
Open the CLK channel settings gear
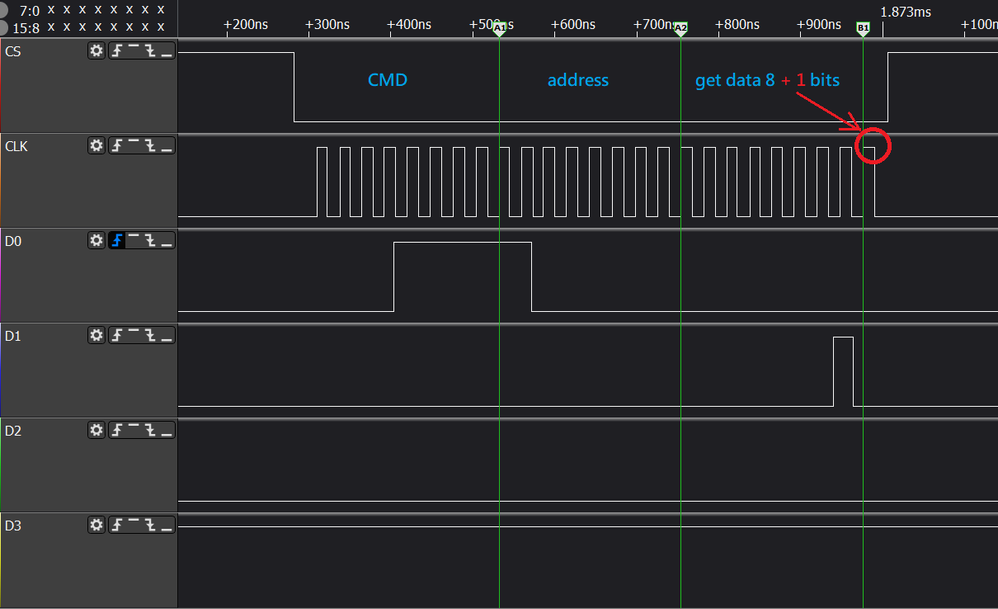pos(95,145)
